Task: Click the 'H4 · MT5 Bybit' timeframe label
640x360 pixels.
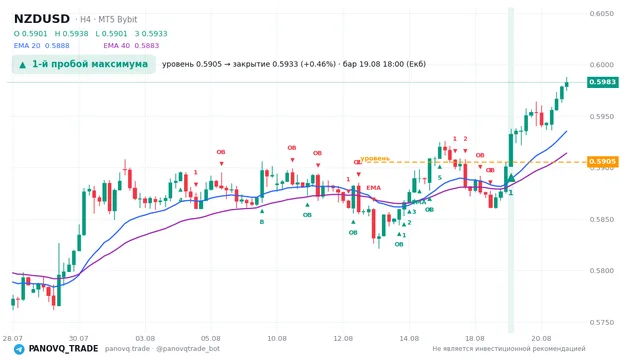Action: pyautogui.click(x=109, y=19)
